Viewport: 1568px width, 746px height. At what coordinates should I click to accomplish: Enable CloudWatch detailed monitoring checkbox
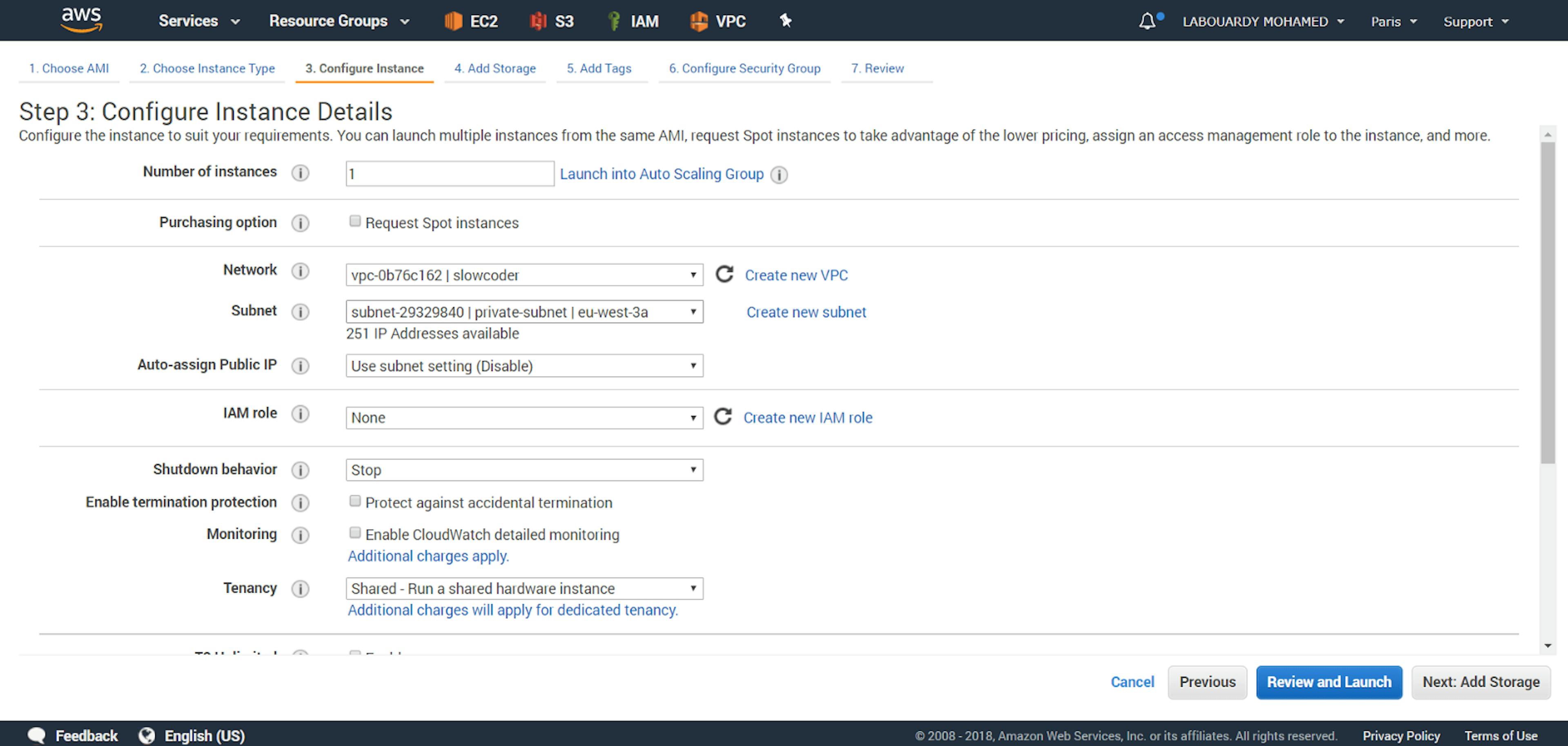[355, 533]
